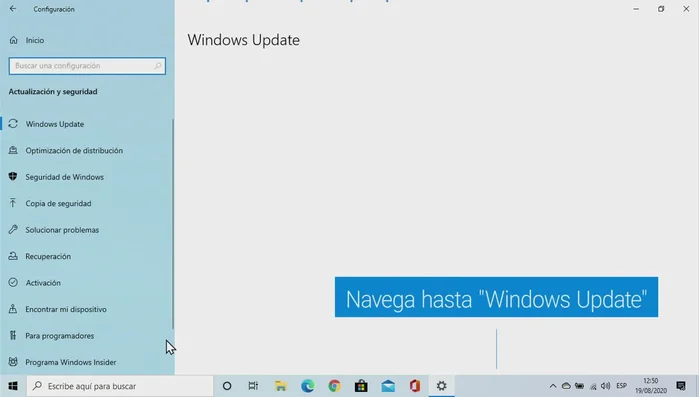
Task: Click the OneDrive cloud tray icon
Action: click(x=566, y=386)
